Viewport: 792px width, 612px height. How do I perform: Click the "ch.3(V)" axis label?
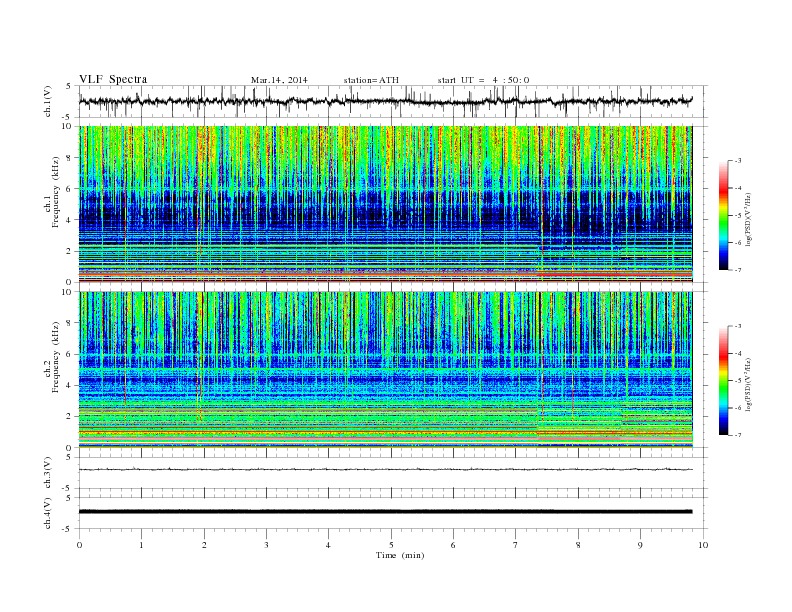[48, 473]
